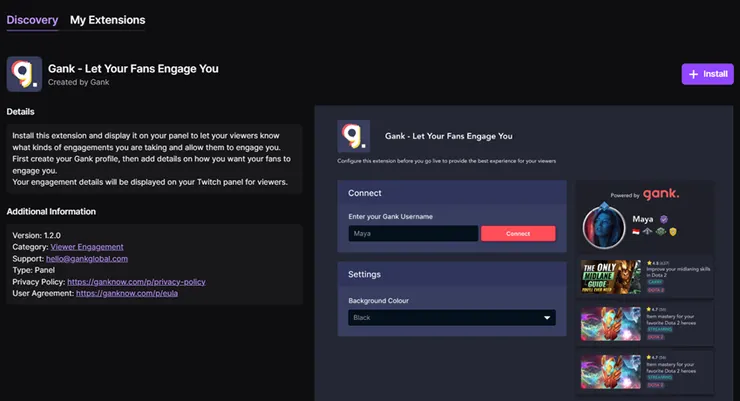Screen dimensions: 740x401
Task: Open 'The Only Midlane Guide' thumbnail
Action: point(611,277)
